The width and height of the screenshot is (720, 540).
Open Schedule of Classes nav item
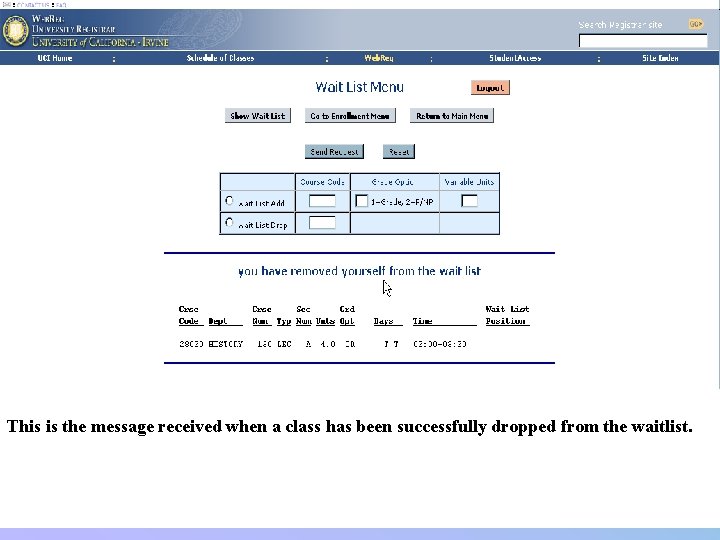pos(220,58)
